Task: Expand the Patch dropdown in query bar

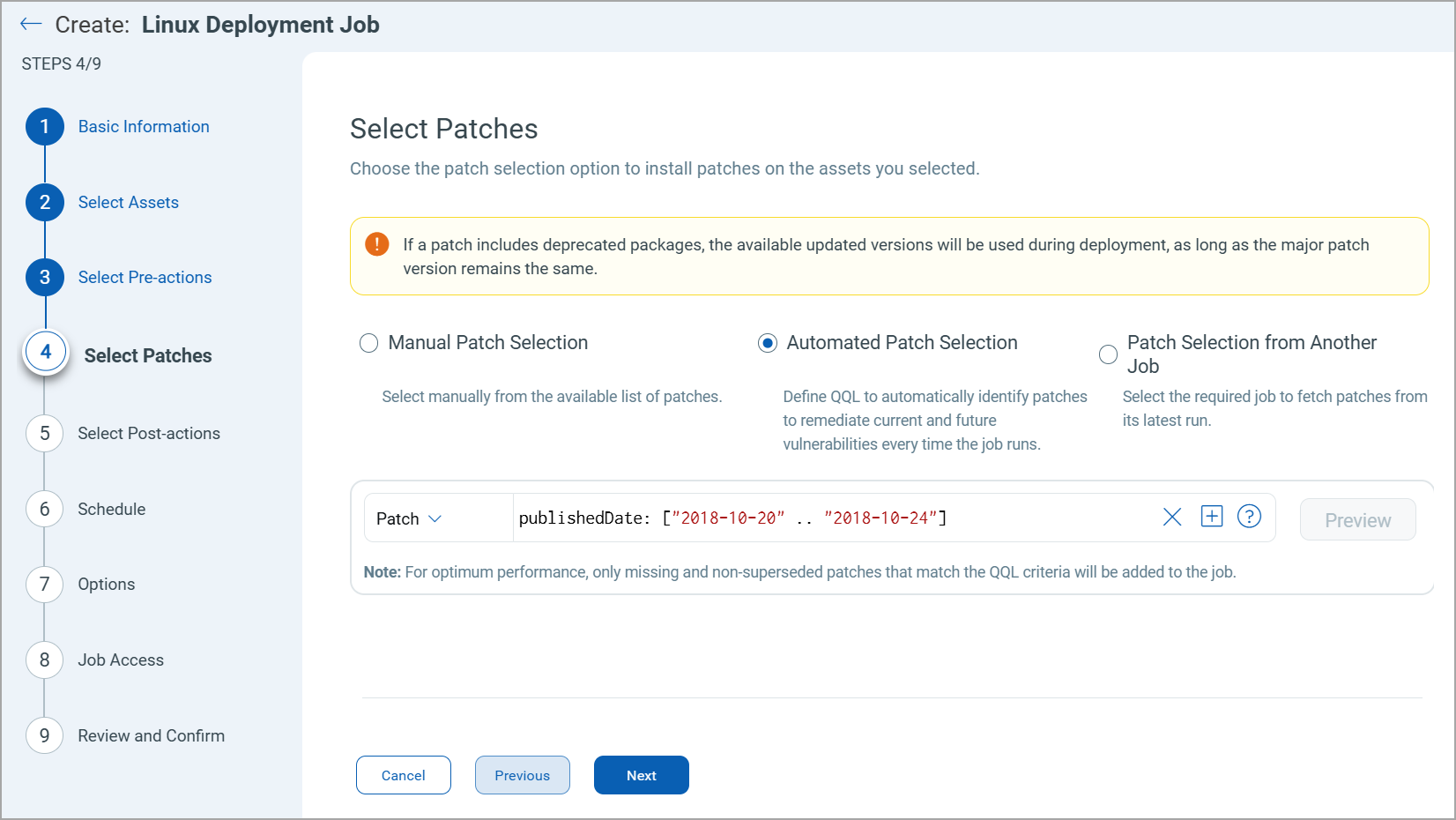Action: [410, 518]
